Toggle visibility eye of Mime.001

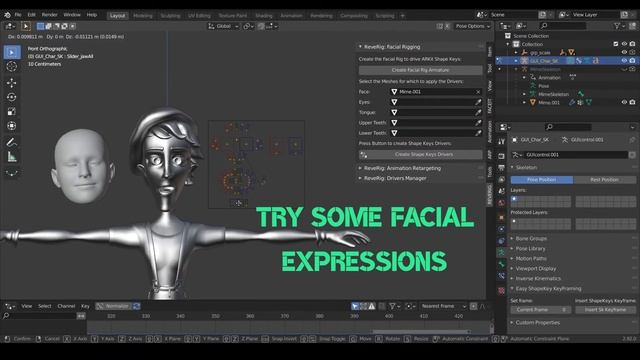click(624, 102)
